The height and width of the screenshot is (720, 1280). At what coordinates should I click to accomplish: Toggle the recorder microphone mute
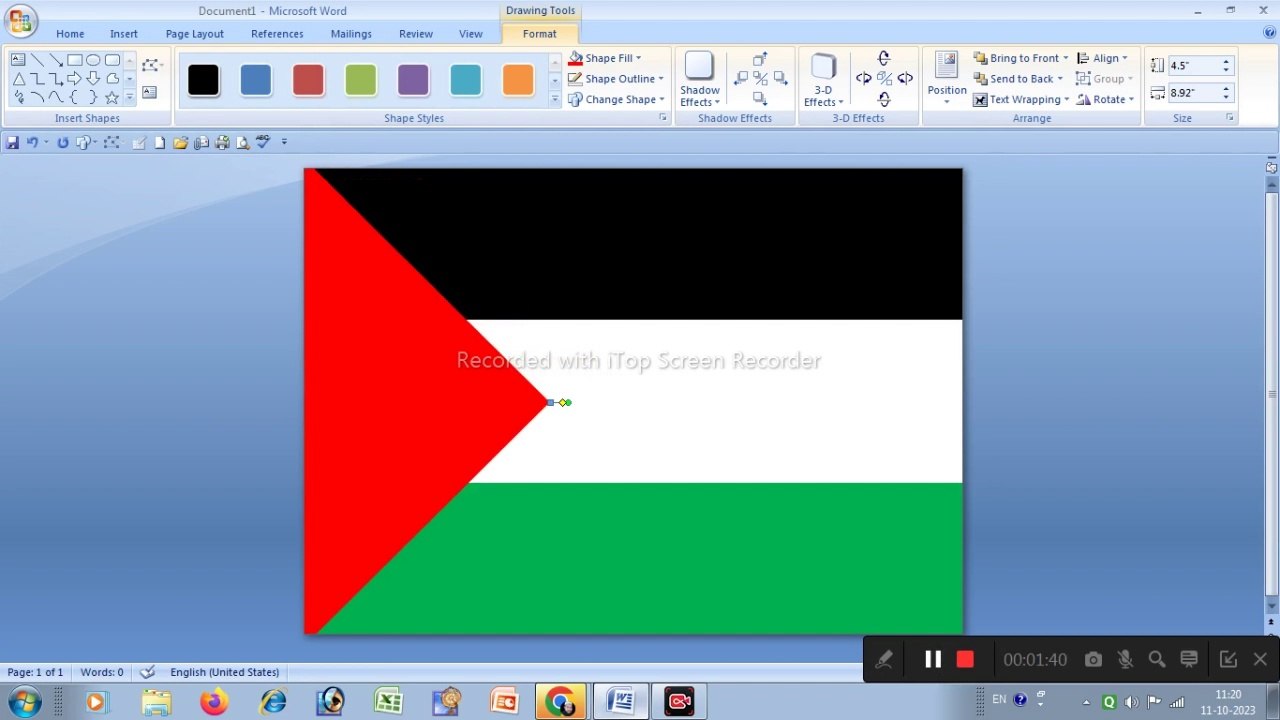[x=1125, y=659]
